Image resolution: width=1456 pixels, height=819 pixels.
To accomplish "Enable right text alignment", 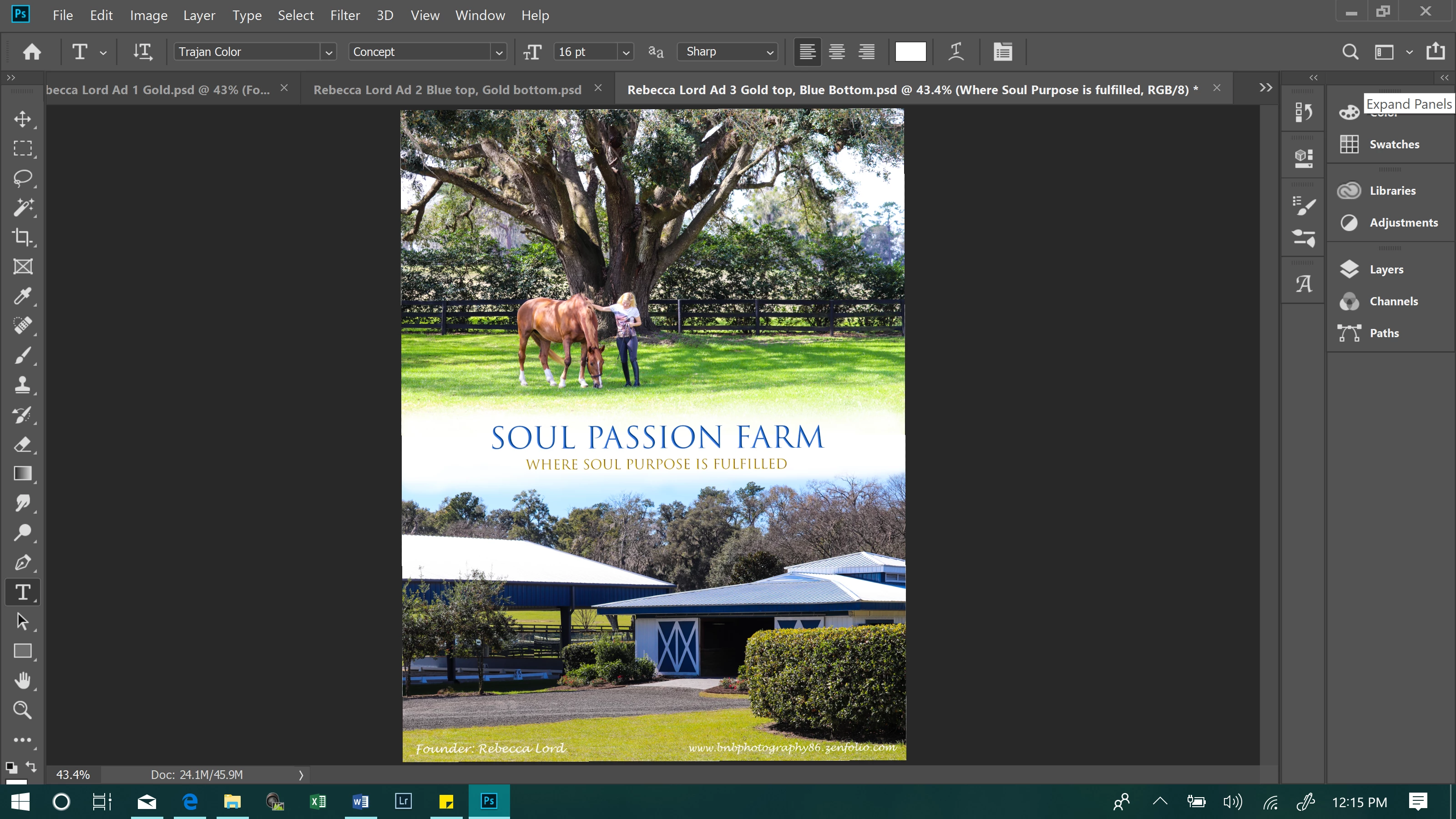I will 866,51.
